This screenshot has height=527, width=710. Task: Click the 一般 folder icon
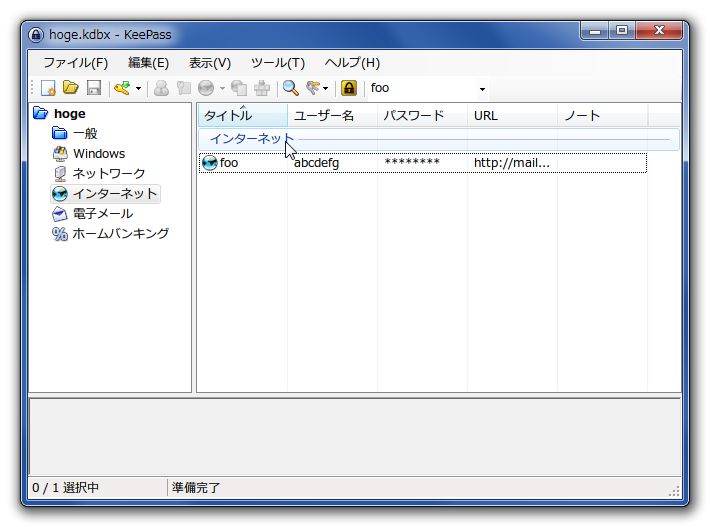(60, 133)
